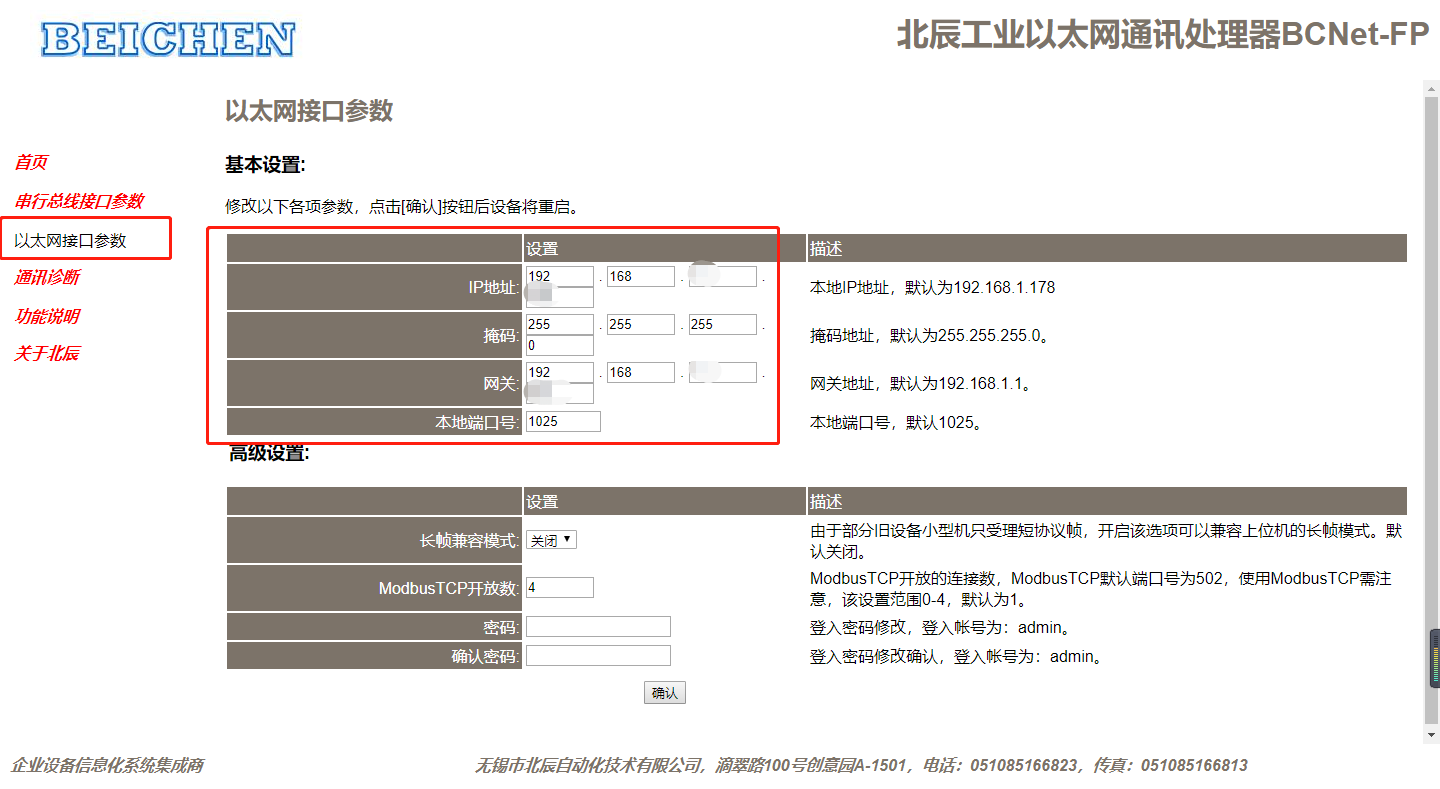Image resolution: width=1440 pixels, height=789 pixels.
Task: Click the first IP地址 octet field (192)
Action: click(x=560, y=276)
